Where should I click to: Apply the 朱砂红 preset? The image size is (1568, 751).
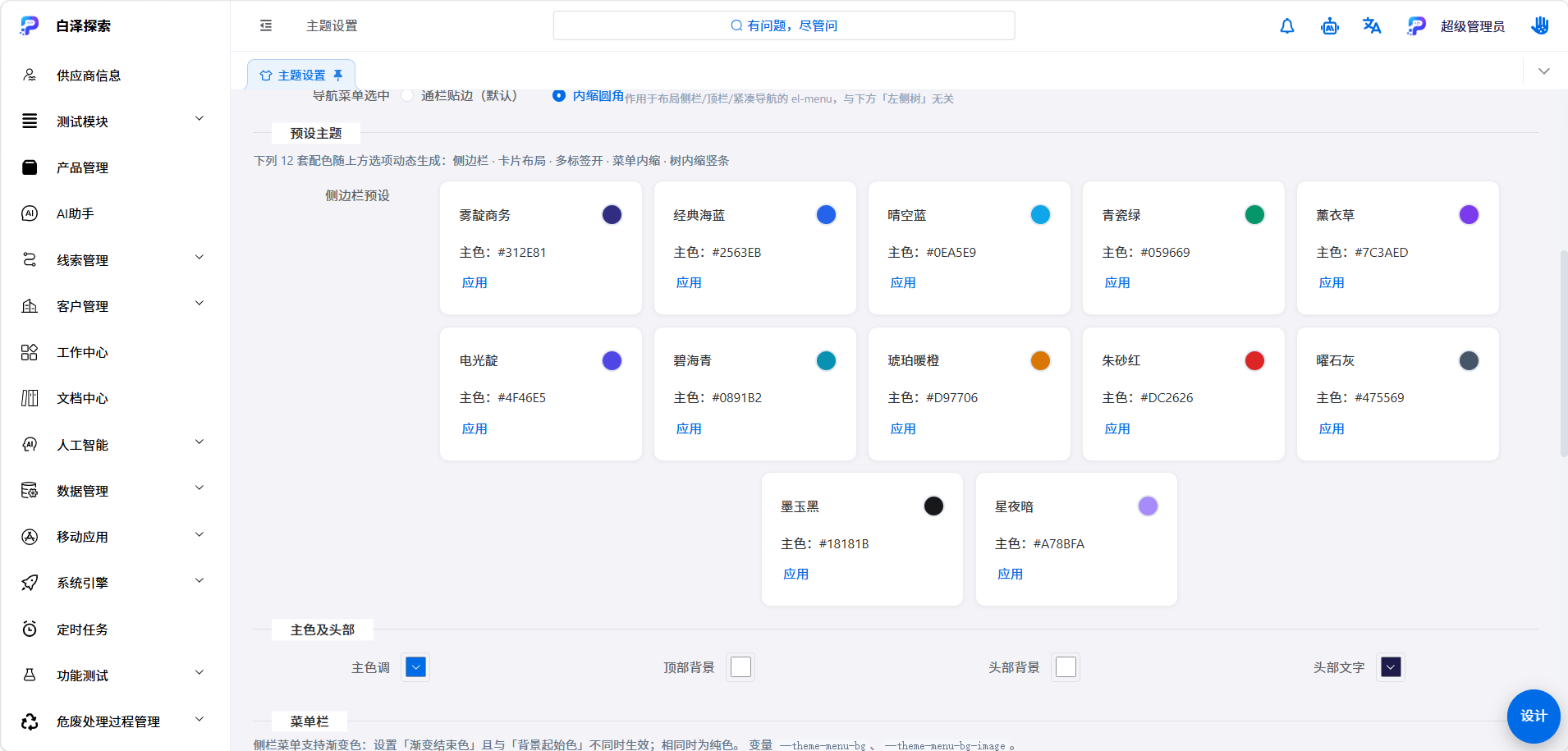click(x=1117, y=429)
